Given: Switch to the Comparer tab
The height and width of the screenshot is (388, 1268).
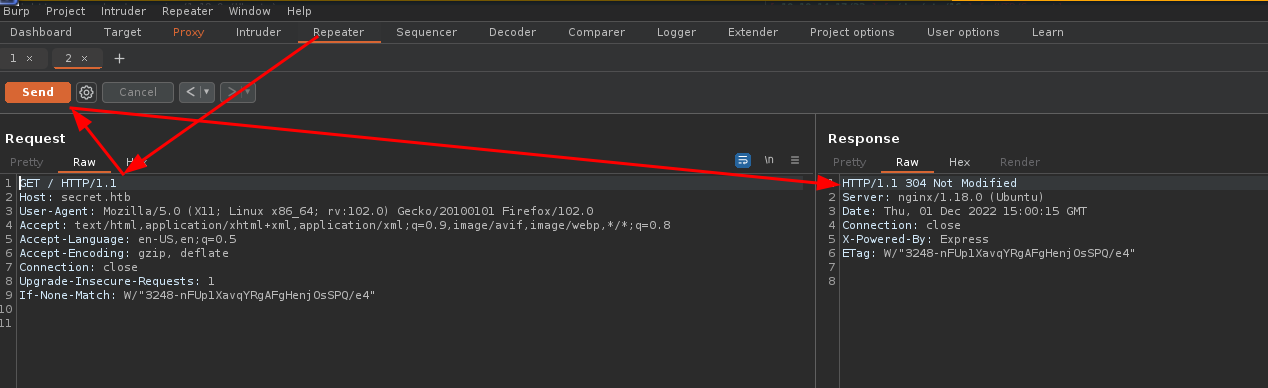Looking at the screenshot, I should (596, 32).
